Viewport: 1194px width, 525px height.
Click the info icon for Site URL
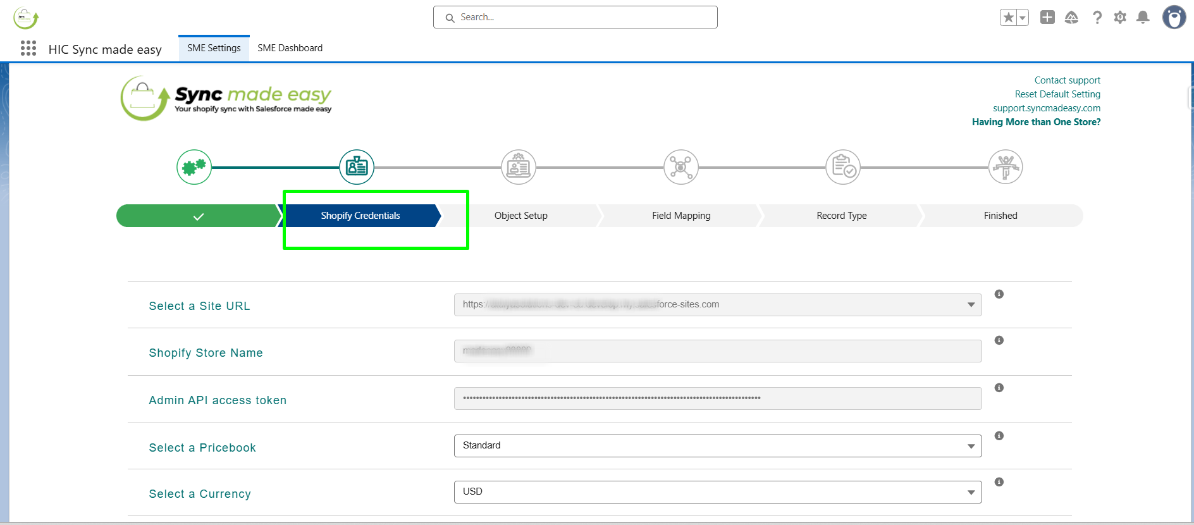tap(999, 293)
